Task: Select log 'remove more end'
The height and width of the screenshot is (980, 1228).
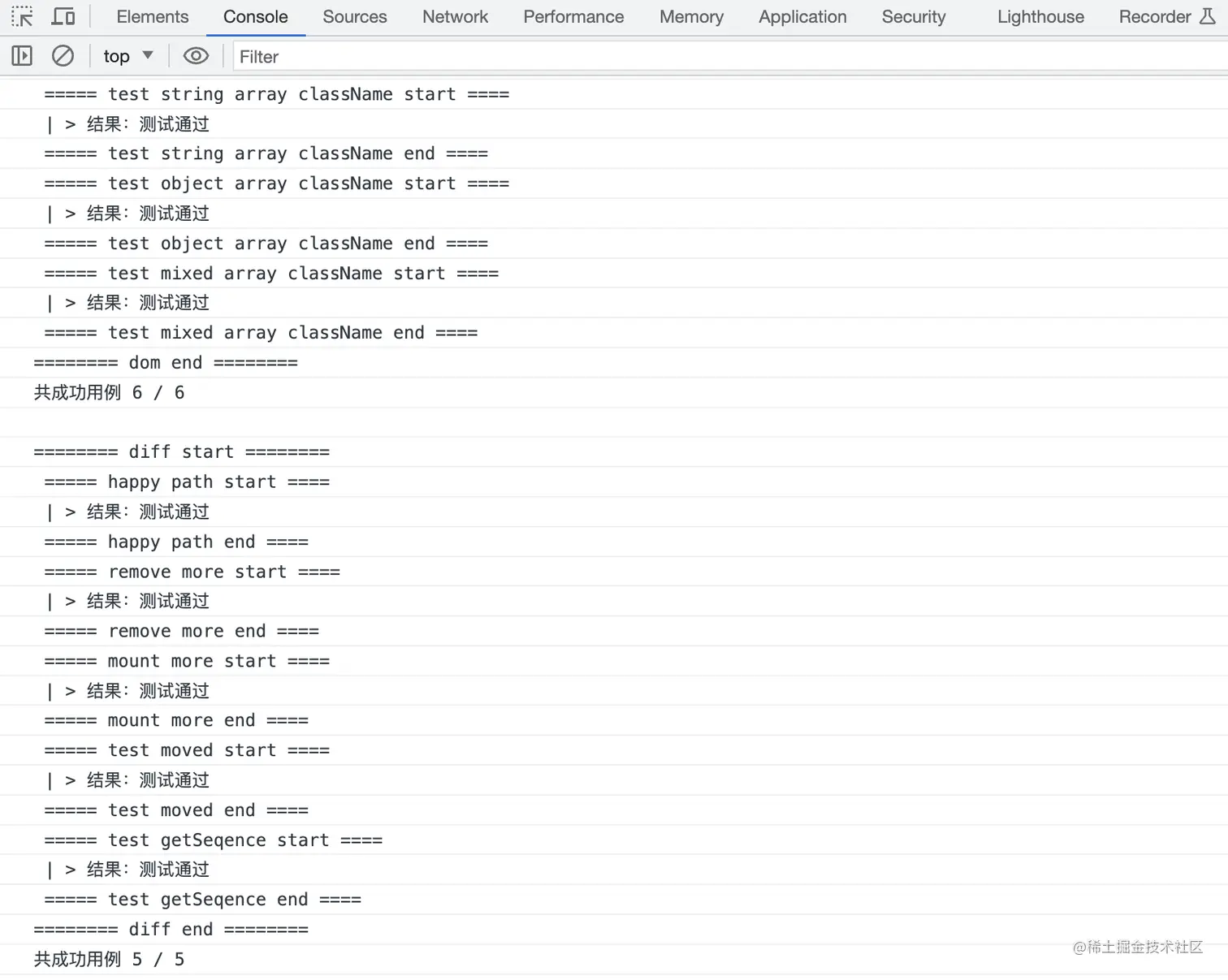Action: [x=614, y=632]
